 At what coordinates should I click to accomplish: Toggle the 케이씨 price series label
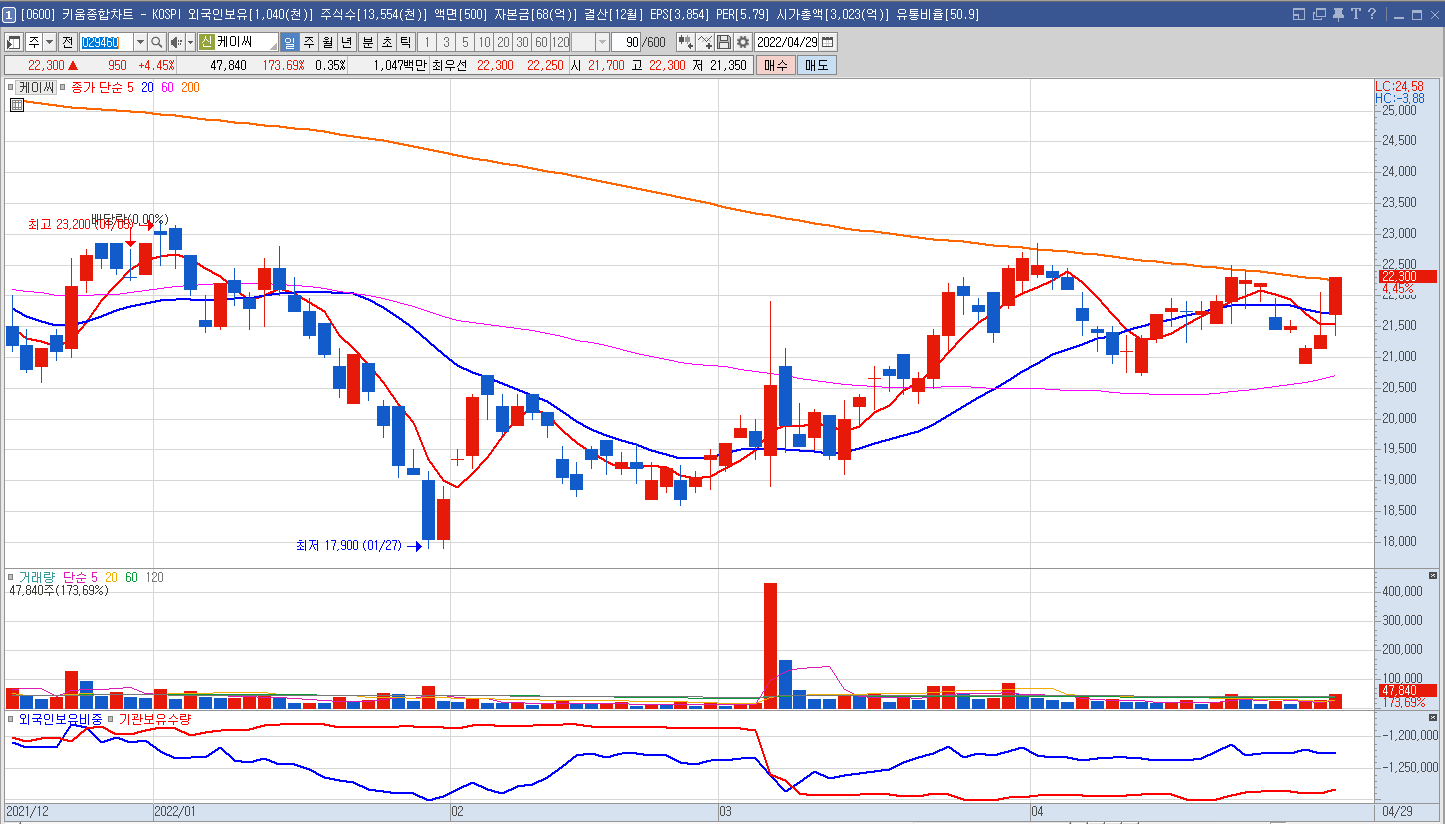(x=36, y=87)
